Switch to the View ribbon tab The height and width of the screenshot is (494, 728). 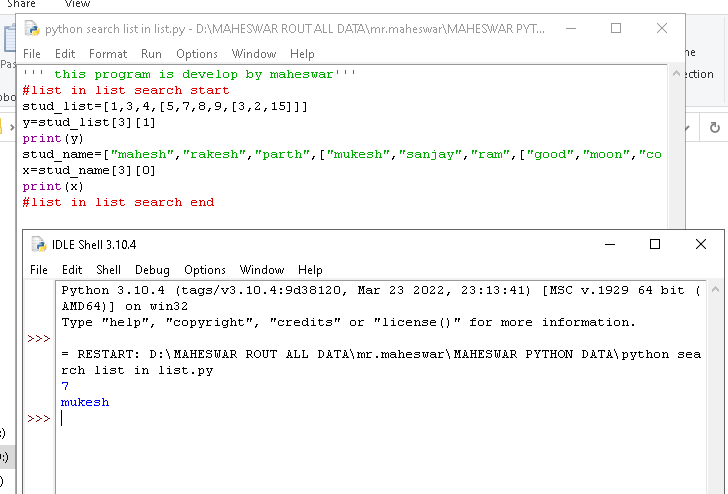coord(77,5)
